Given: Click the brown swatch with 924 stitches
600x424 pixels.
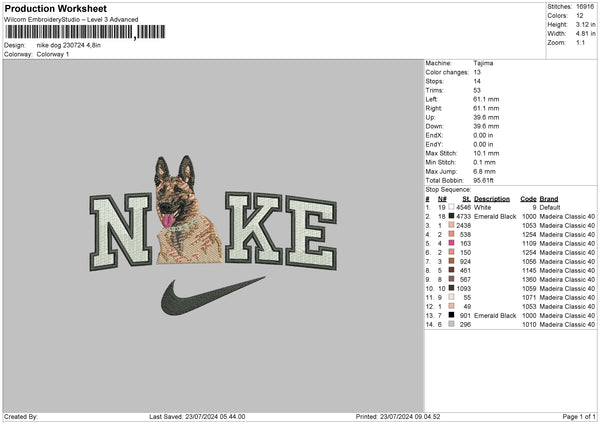Looking at the screenshot, I should pos(451,261).
